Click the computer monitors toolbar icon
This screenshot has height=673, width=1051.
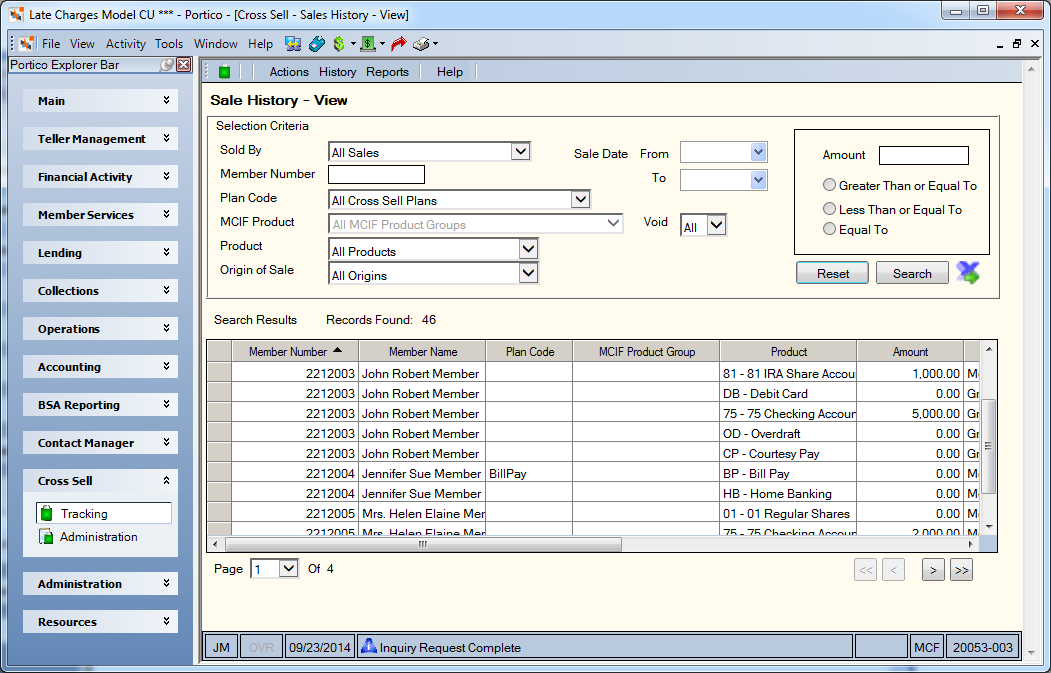click(293, 44)
